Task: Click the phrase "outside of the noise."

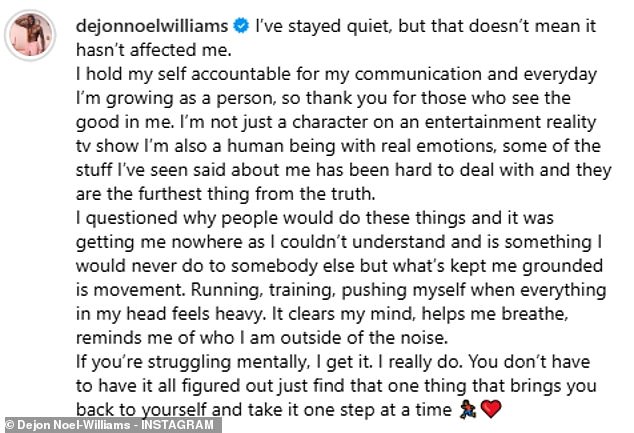Action: (364, 338)
